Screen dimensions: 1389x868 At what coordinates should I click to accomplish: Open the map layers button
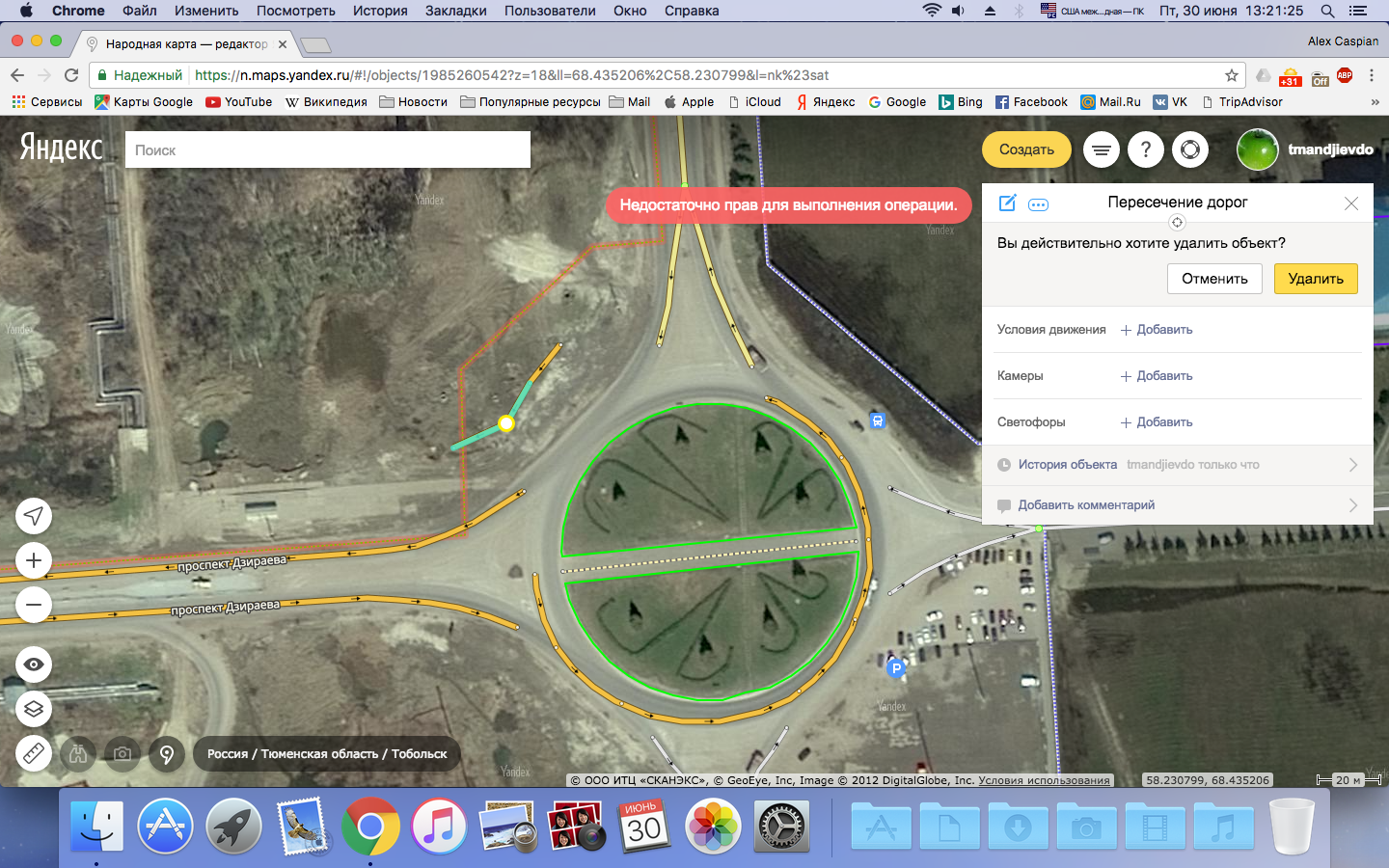pyautogui.click(x=34, y=709)
